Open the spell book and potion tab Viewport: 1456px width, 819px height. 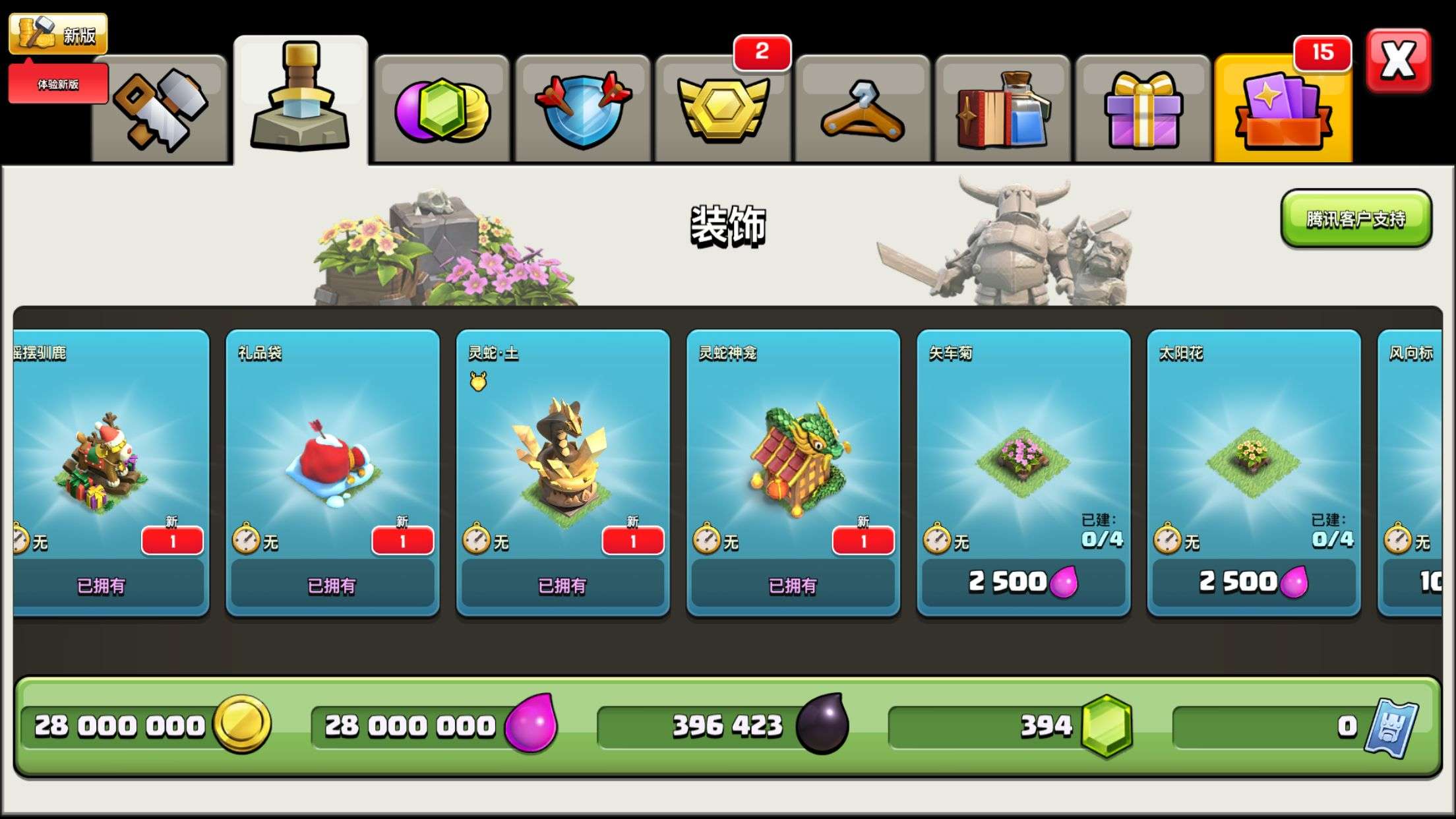tap(1003, 109)
